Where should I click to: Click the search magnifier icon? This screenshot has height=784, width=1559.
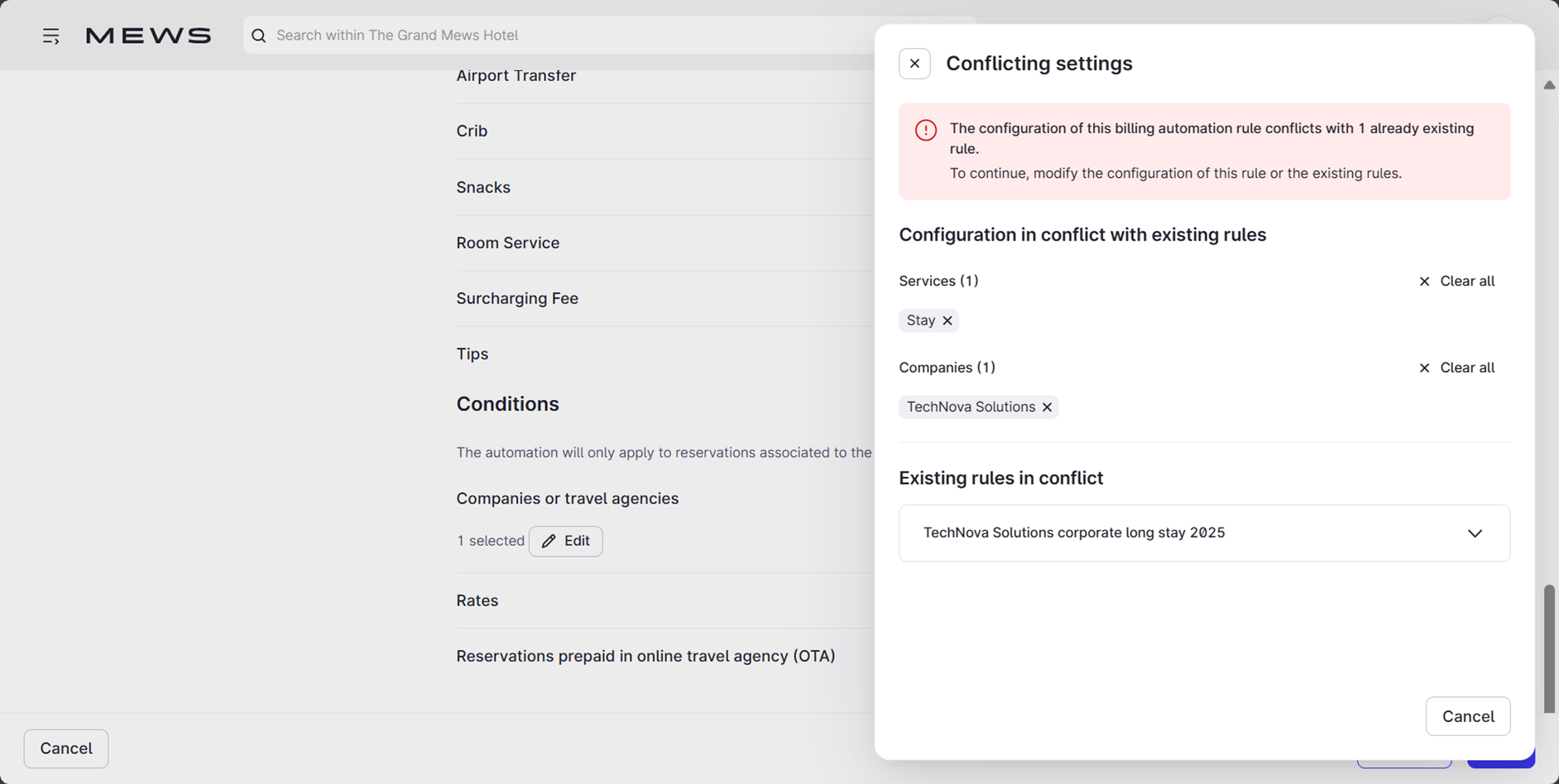[259, 36]
